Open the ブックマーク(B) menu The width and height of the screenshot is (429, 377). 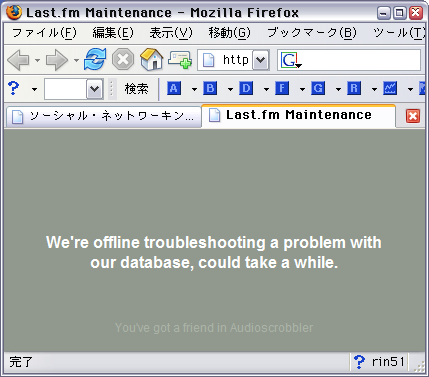(312, 33)
